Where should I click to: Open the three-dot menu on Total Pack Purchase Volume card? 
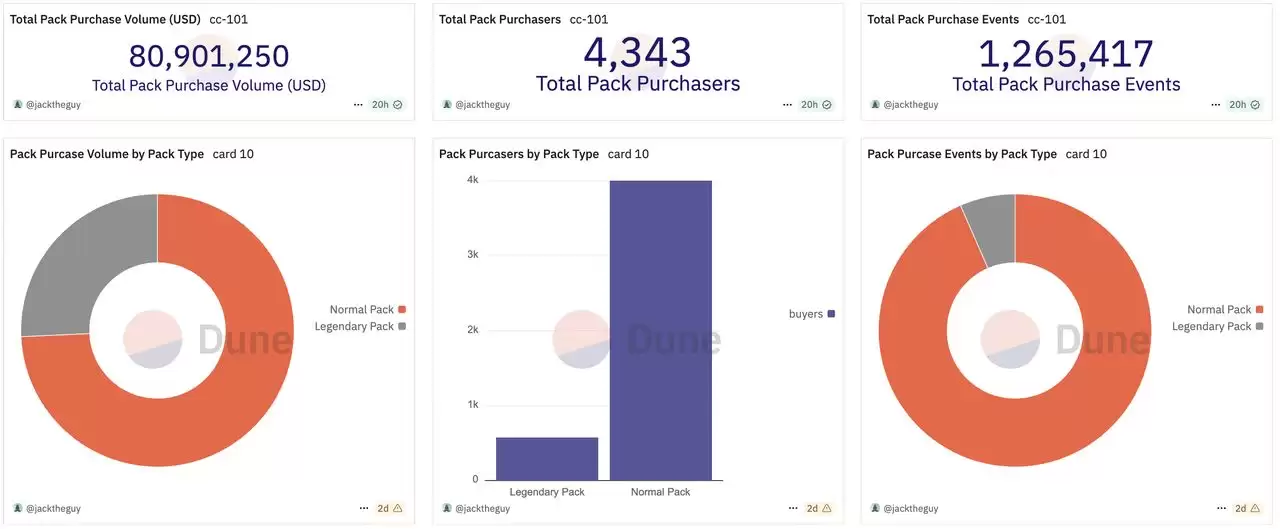[x=358, y=104]
